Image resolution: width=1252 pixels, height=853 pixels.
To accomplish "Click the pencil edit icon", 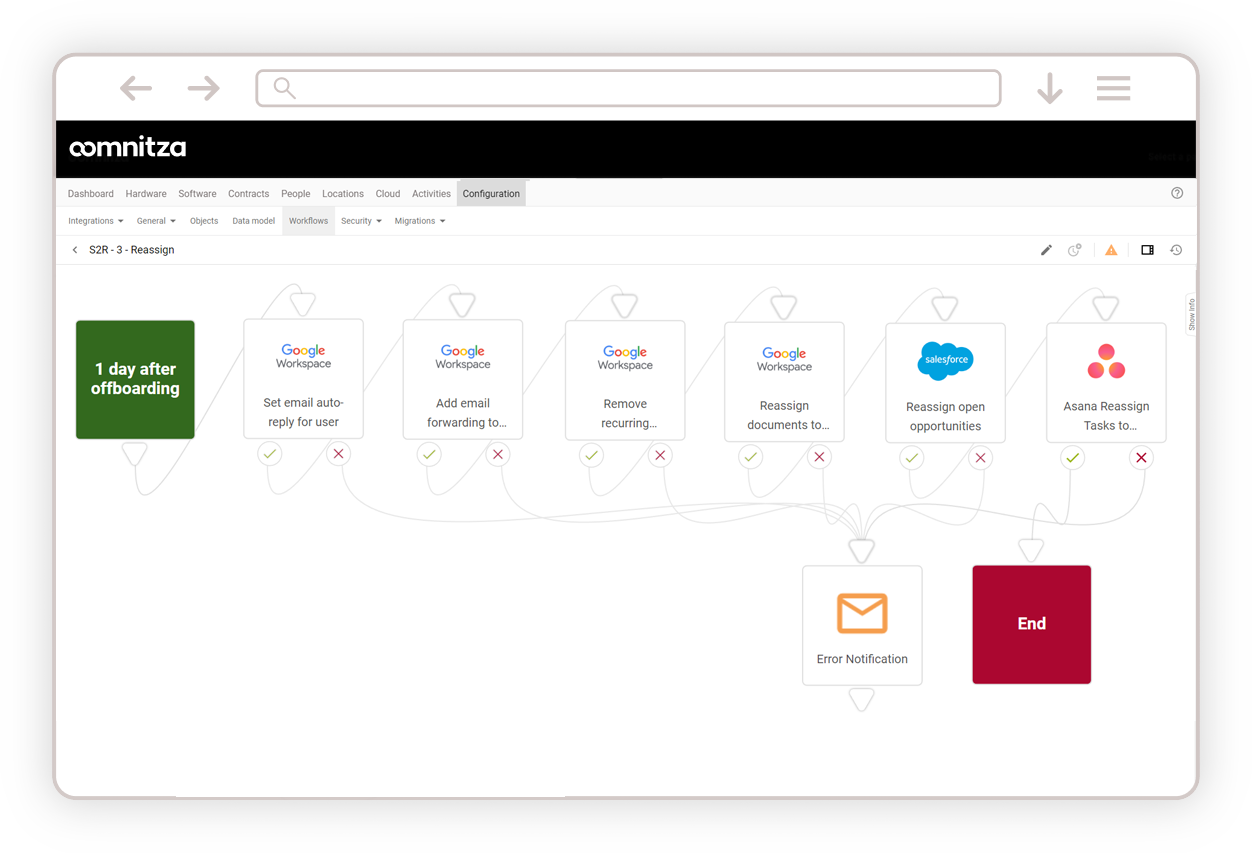I will pos(1046,250).
